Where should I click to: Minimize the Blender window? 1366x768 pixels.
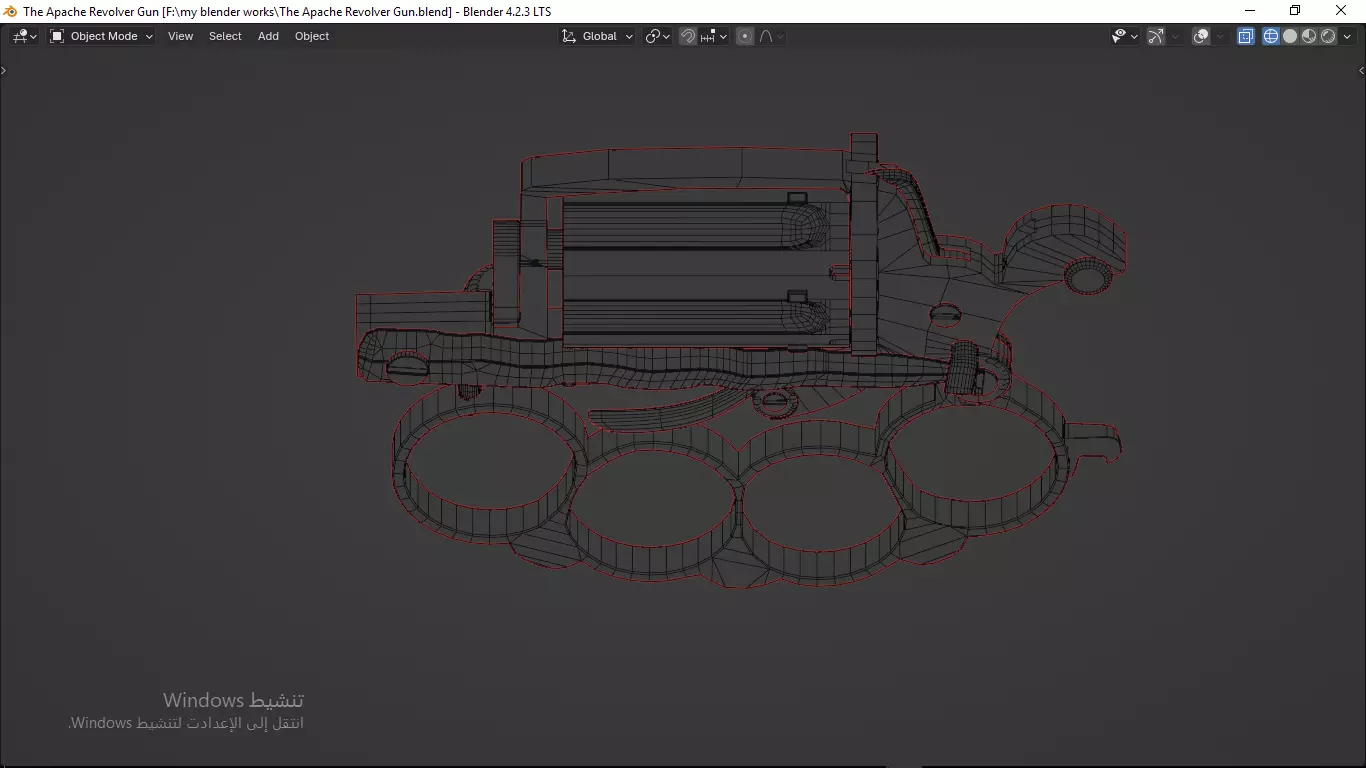(x=1249, y=11)
